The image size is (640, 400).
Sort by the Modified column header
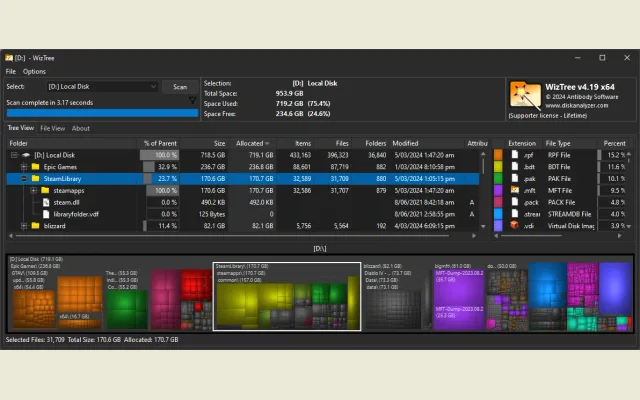427,143
